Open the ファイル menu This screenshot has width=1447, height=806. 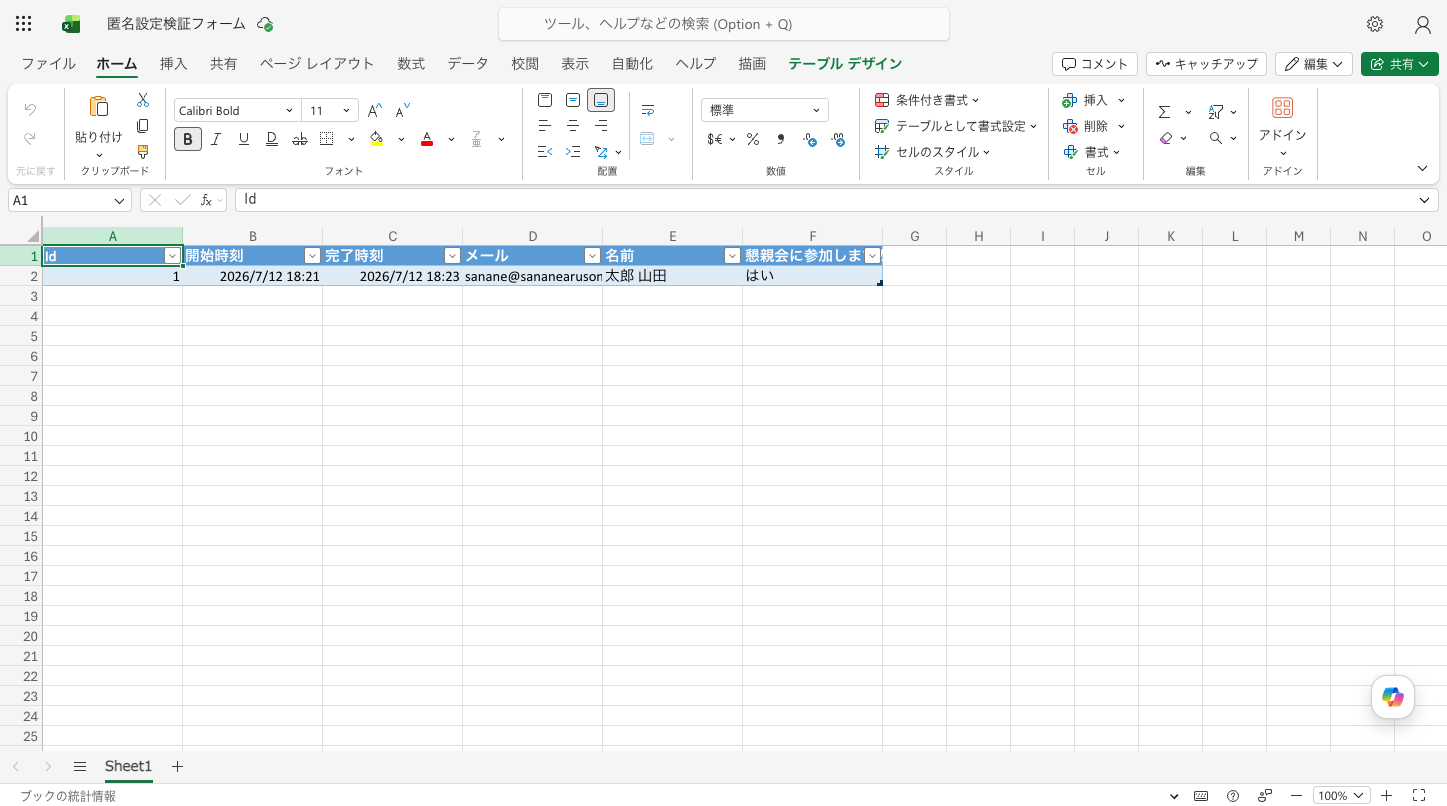(x=48, y=63)
